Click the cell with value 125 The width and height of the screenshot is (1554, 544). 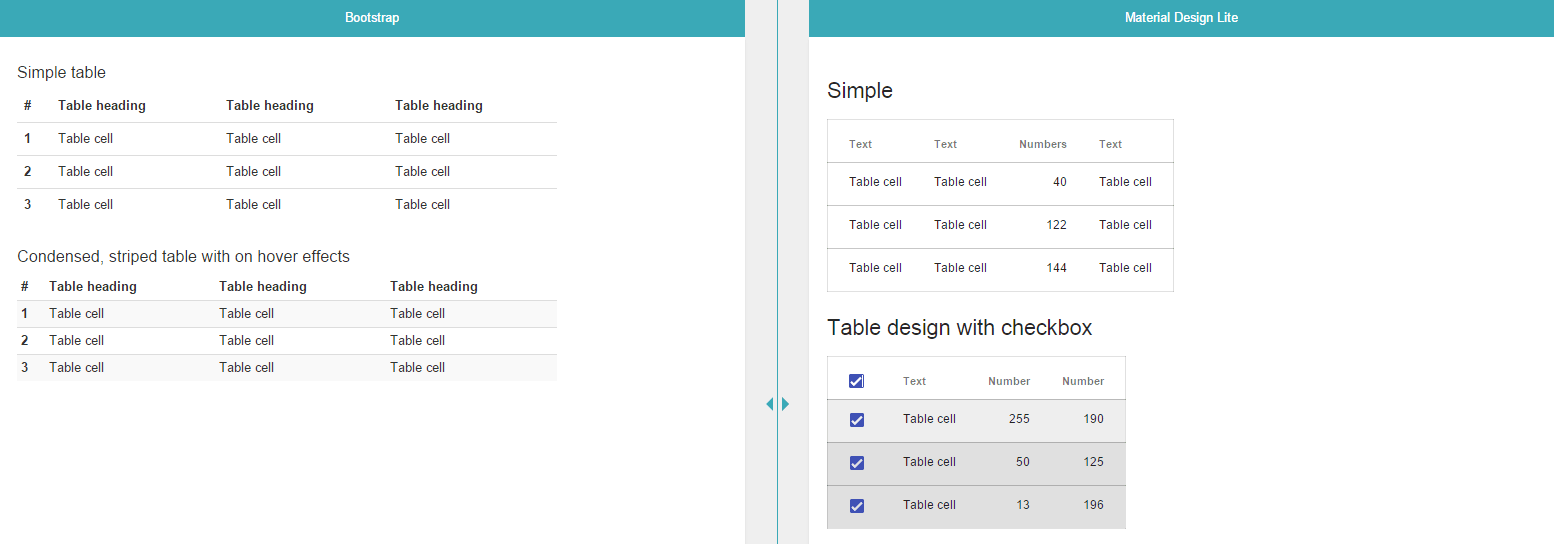click(x=1093, y=462)
